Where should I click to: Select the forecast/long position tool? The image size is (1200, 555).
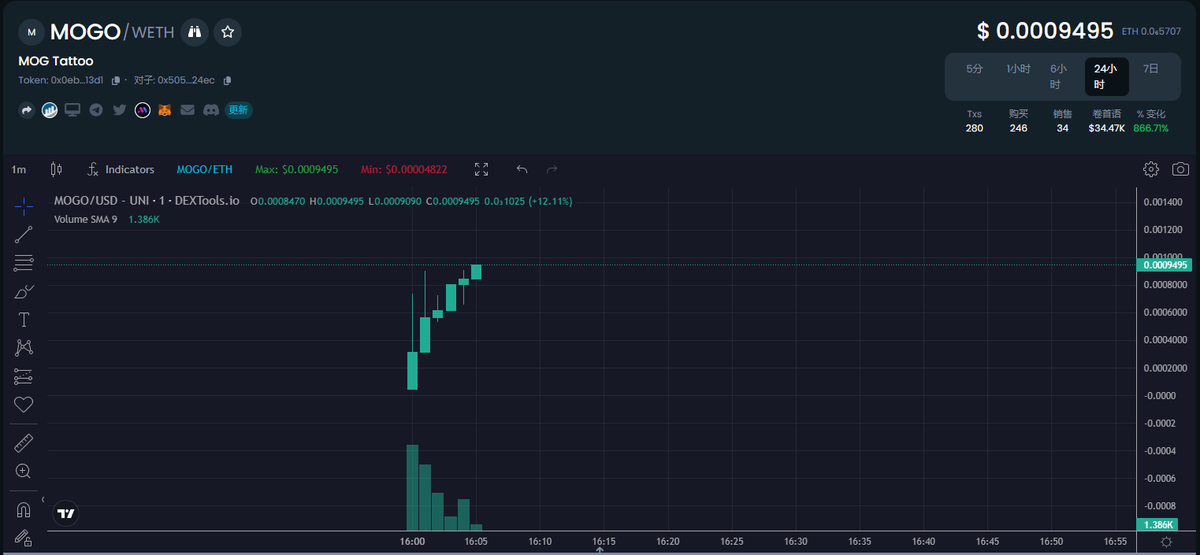pyautogui.click(x=24, y=377)
